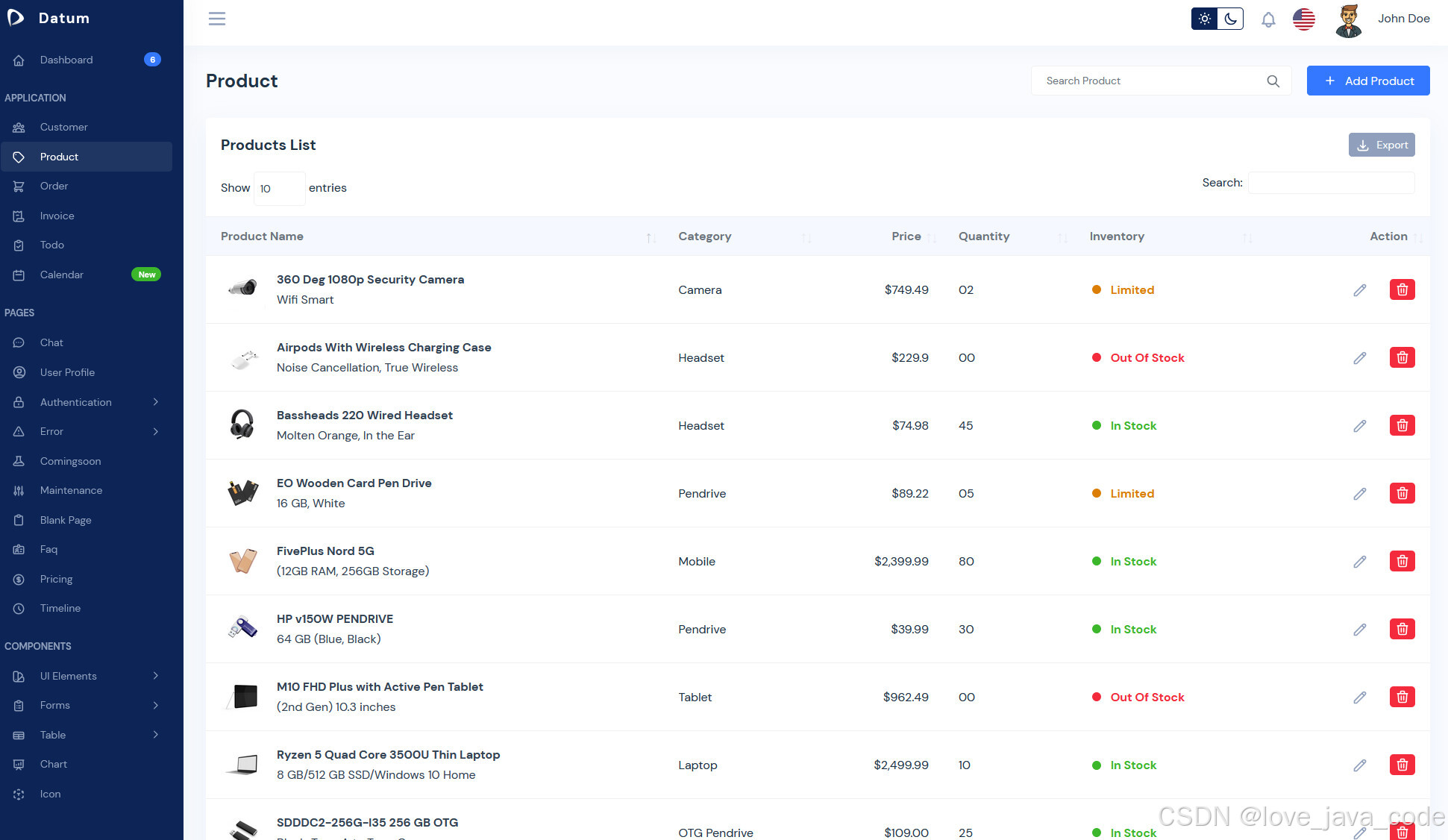The image size is (1448, 840).
Task: Open the US flag language selector
Action: [x=1304, y=19]
